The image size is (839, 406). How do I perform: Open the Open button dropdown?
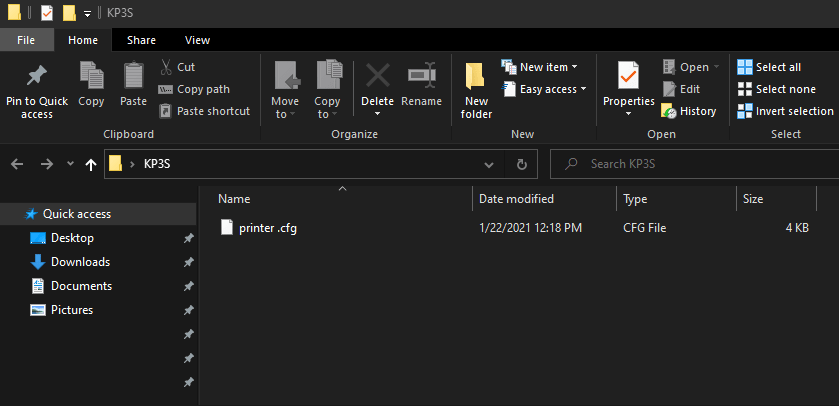(x=716, y=67)
